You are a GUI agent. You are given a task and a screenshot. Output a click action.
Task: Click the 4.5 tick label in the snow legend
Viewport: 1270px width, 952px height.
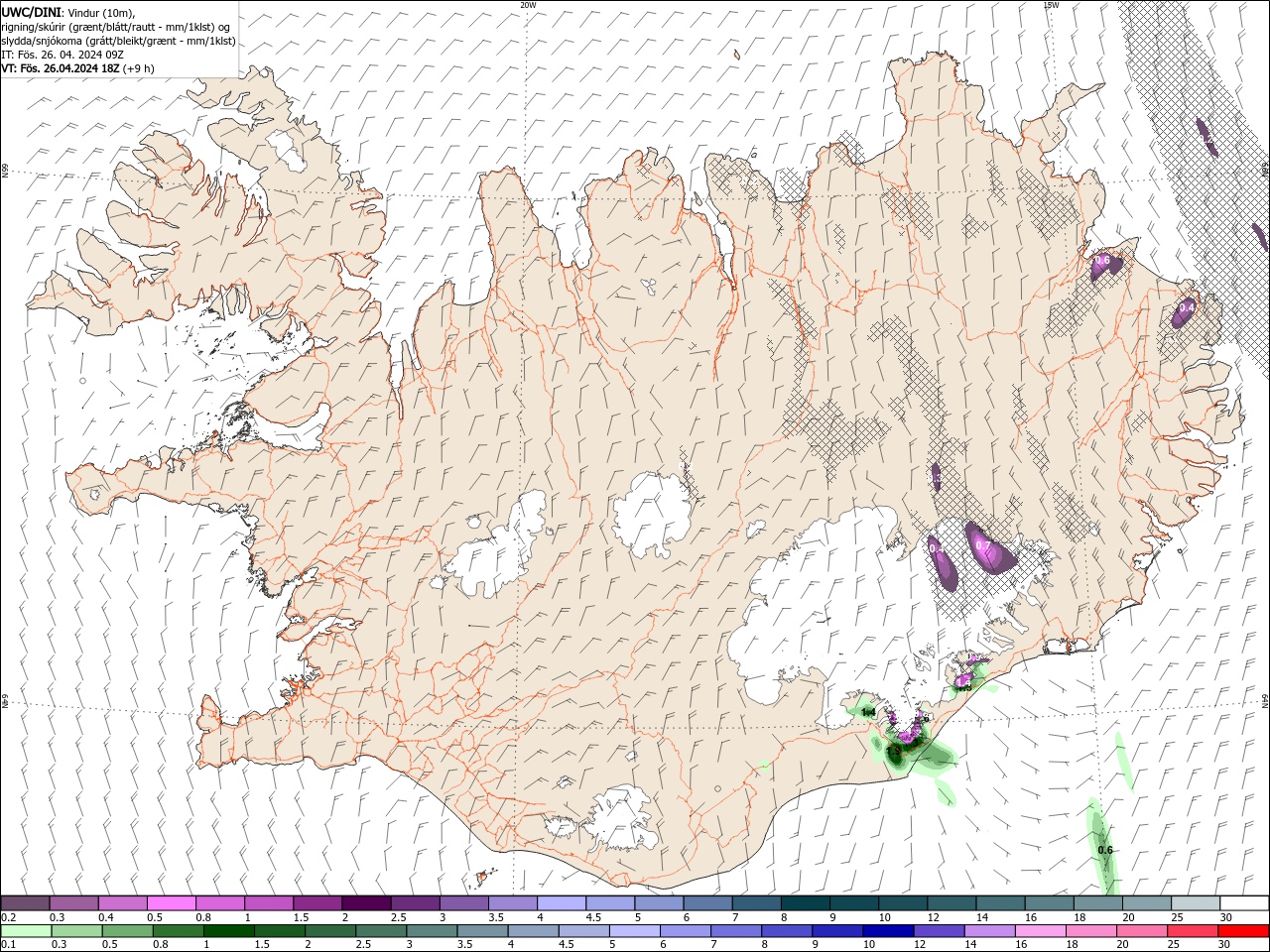[x=593, y=917]
